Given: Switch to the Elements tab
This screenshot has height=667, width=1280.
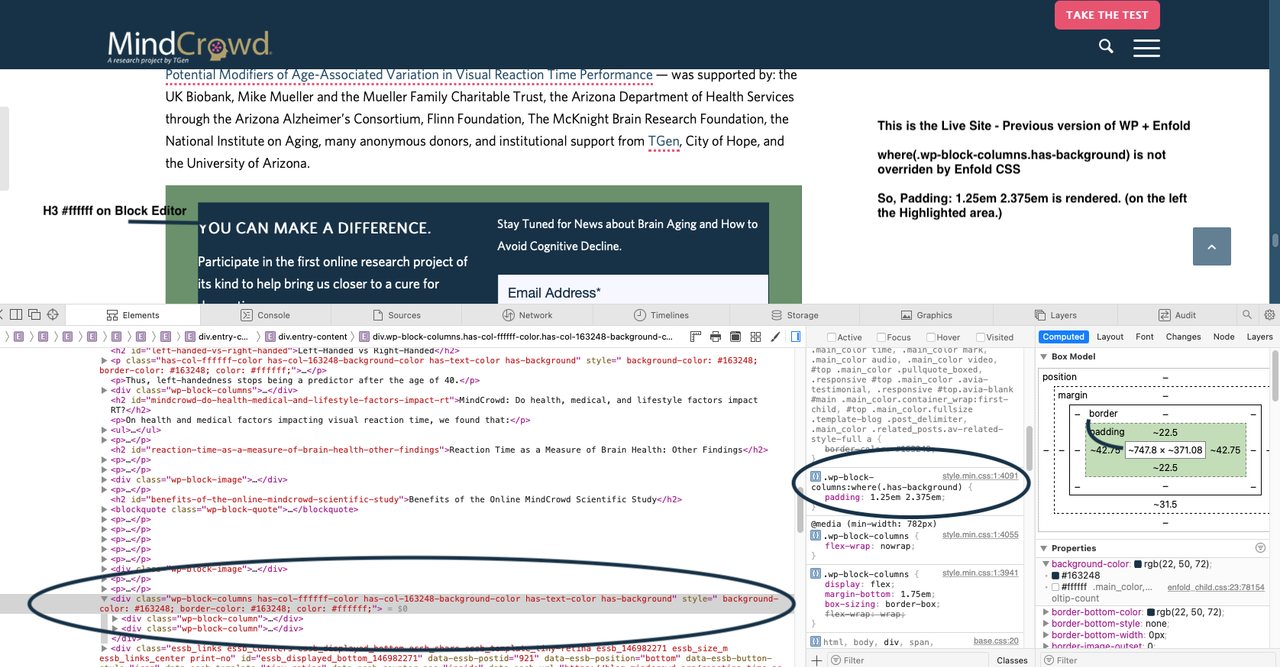Looking at the screenshot, I should pyautogui.click(x=133, y=315).
